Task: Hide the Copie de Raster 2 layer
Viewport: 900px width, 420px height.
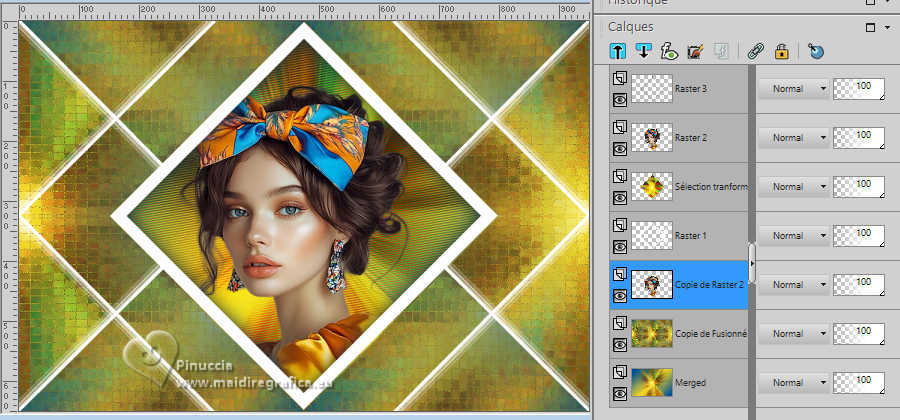Action: pos(619,295)
